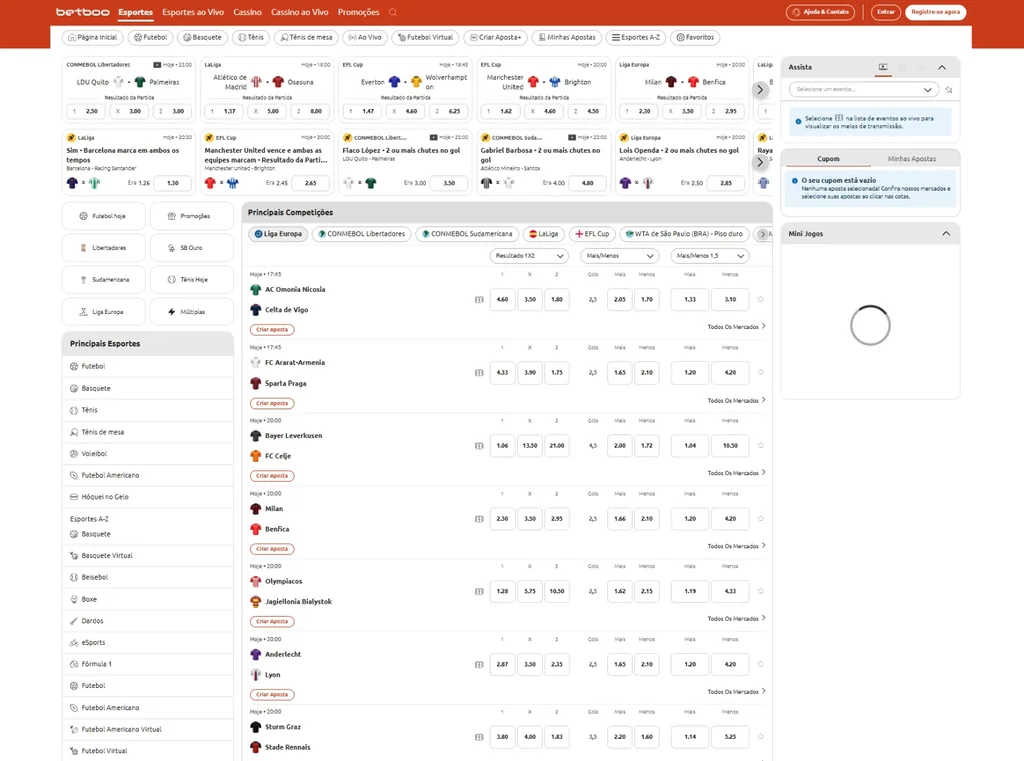This screenshot has width=1024, height=761.
Task: Click the trophy icon on Libertadores tile
Action: [x=83, y=248]
